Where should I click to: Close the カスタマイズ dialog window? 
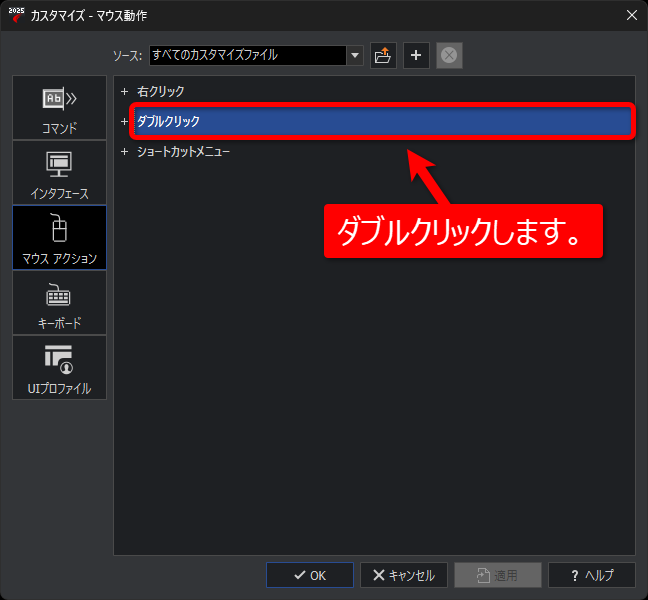[x=631, y=15]
